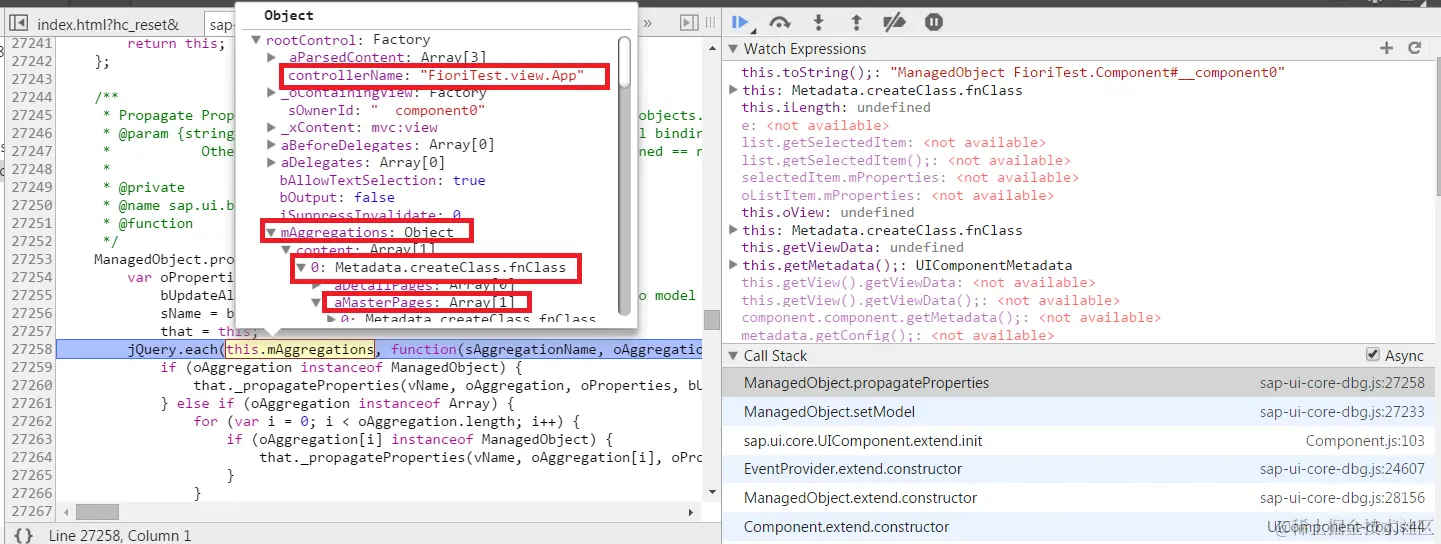Expand _xContent: mvc:view node
1441x544 pixels.
[272, 128]
